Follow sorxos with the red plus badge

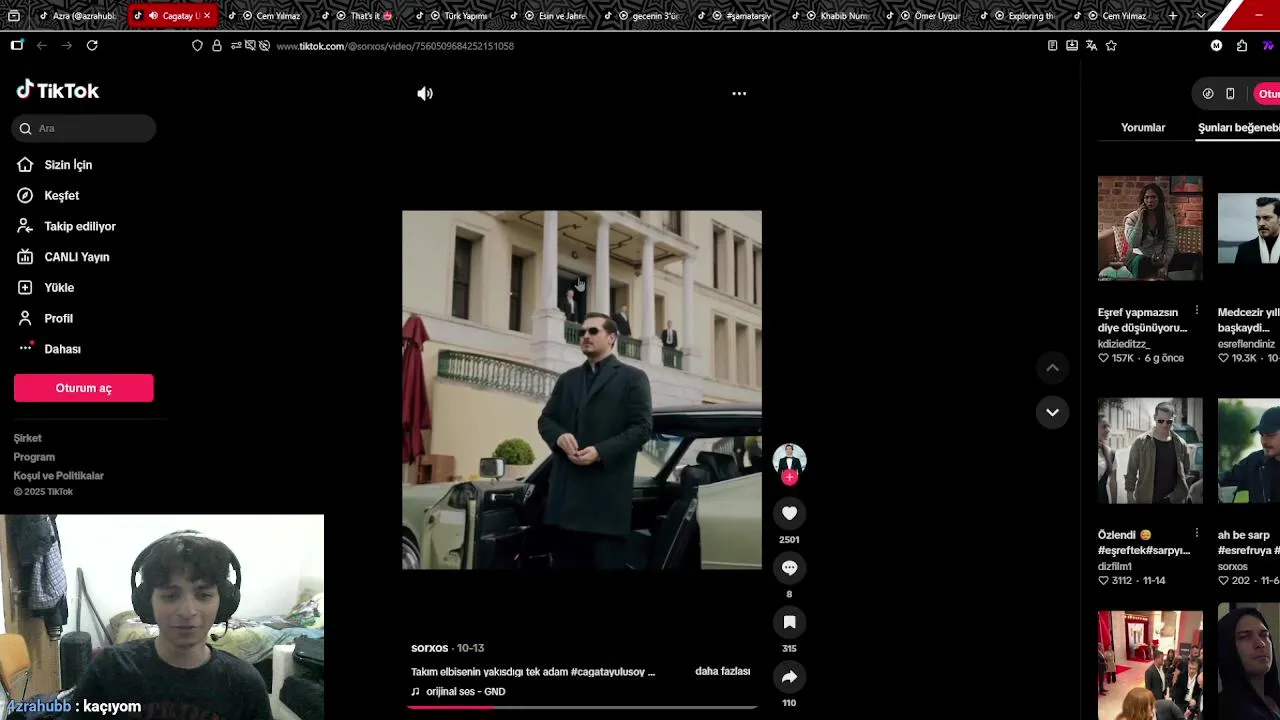click(789, 478)
